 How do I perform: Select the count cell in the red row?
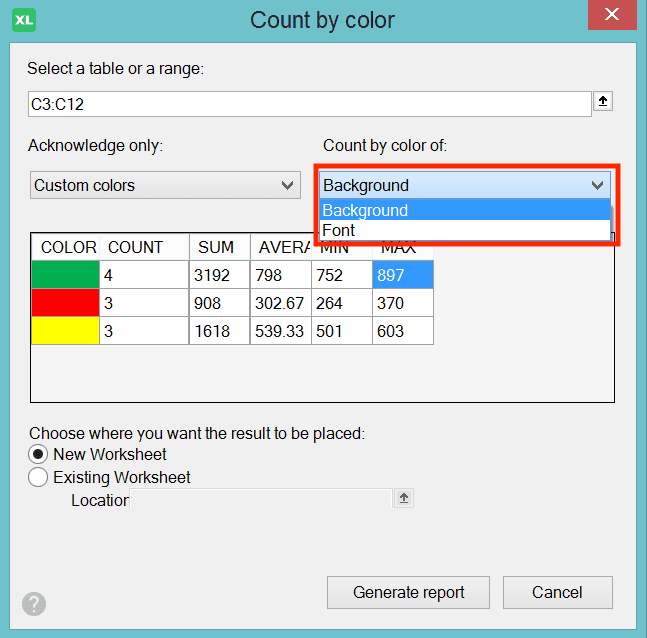coord(144,302)
